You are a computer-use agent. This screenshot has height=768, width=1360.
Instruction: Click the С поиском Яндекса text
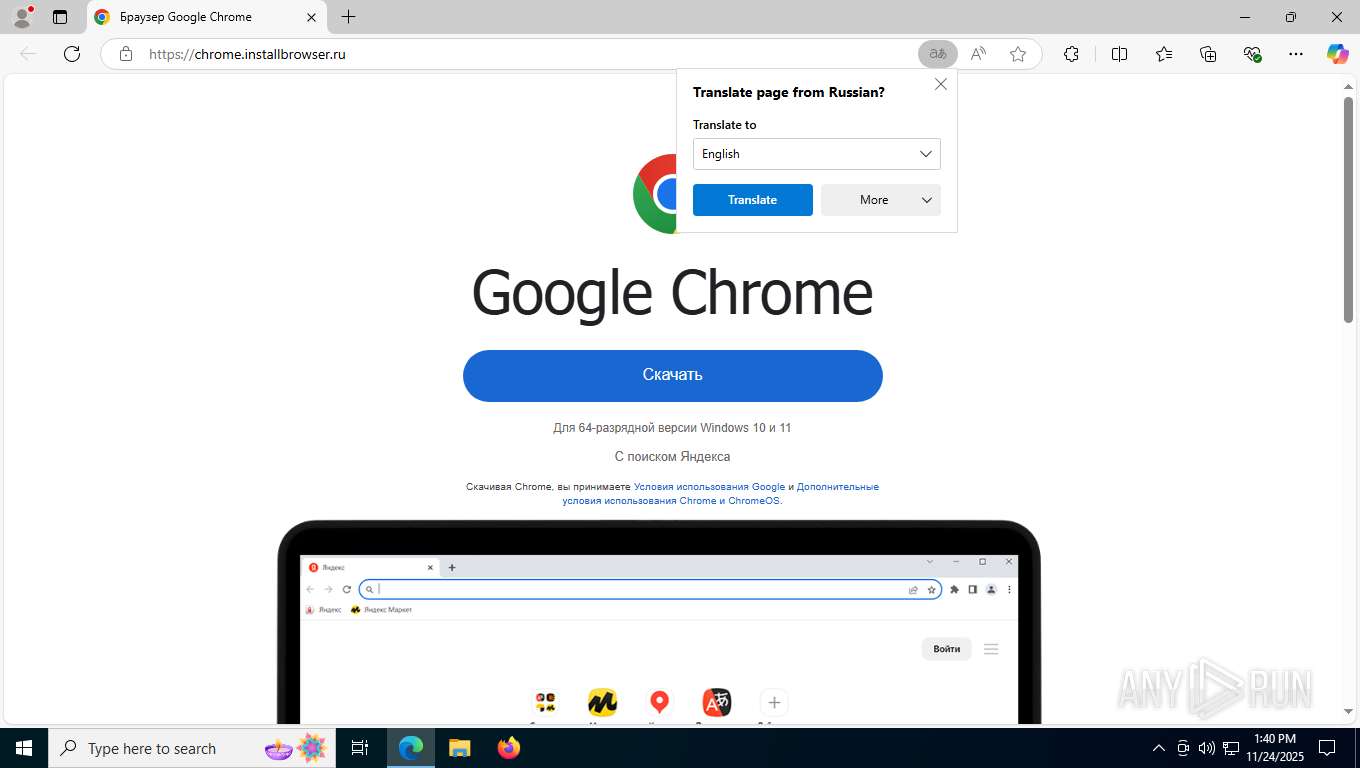(x=672, y=457)
